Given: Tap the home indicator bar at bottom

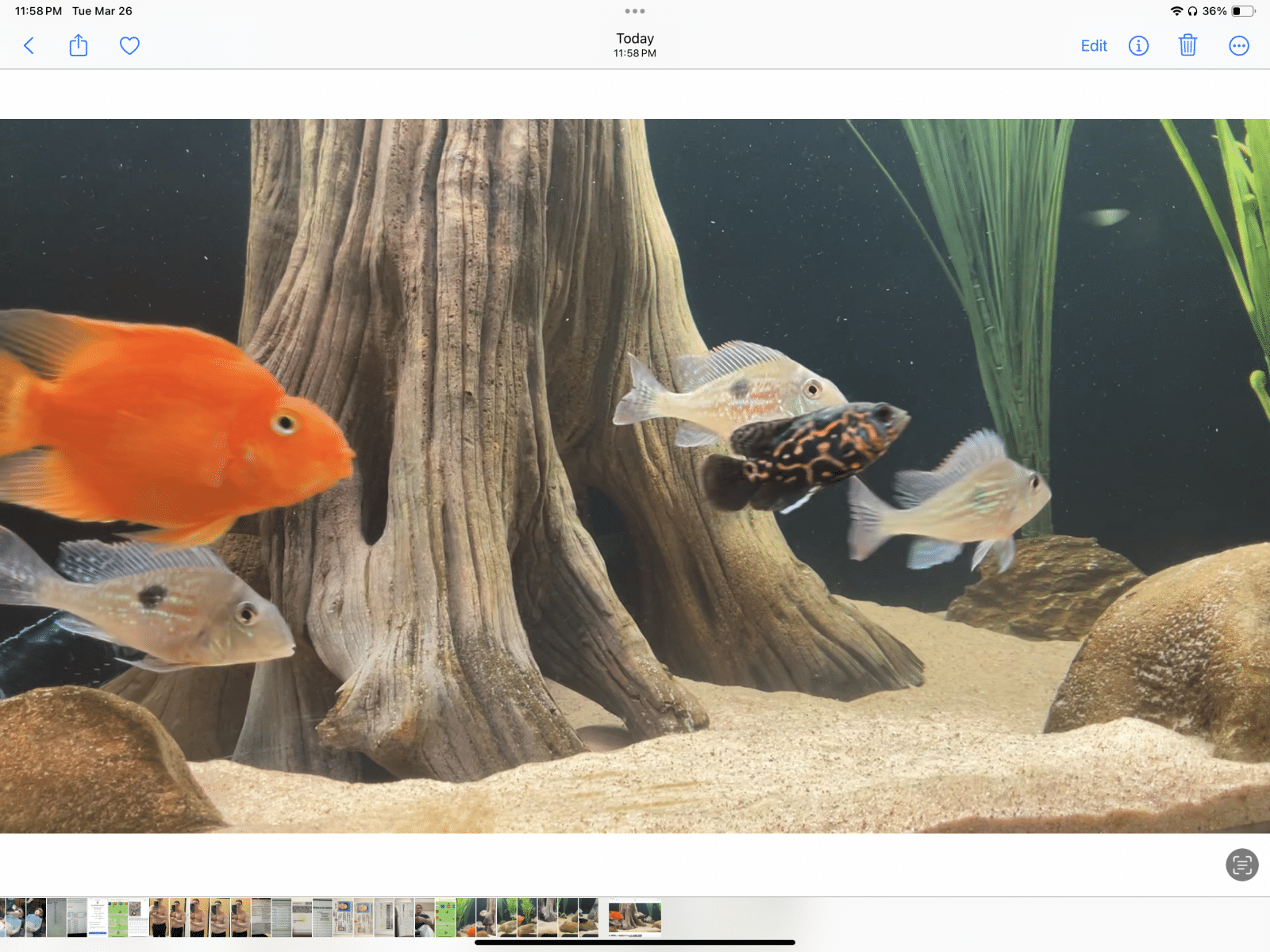Looking at the screenshot, I should [x=635, y=942].
